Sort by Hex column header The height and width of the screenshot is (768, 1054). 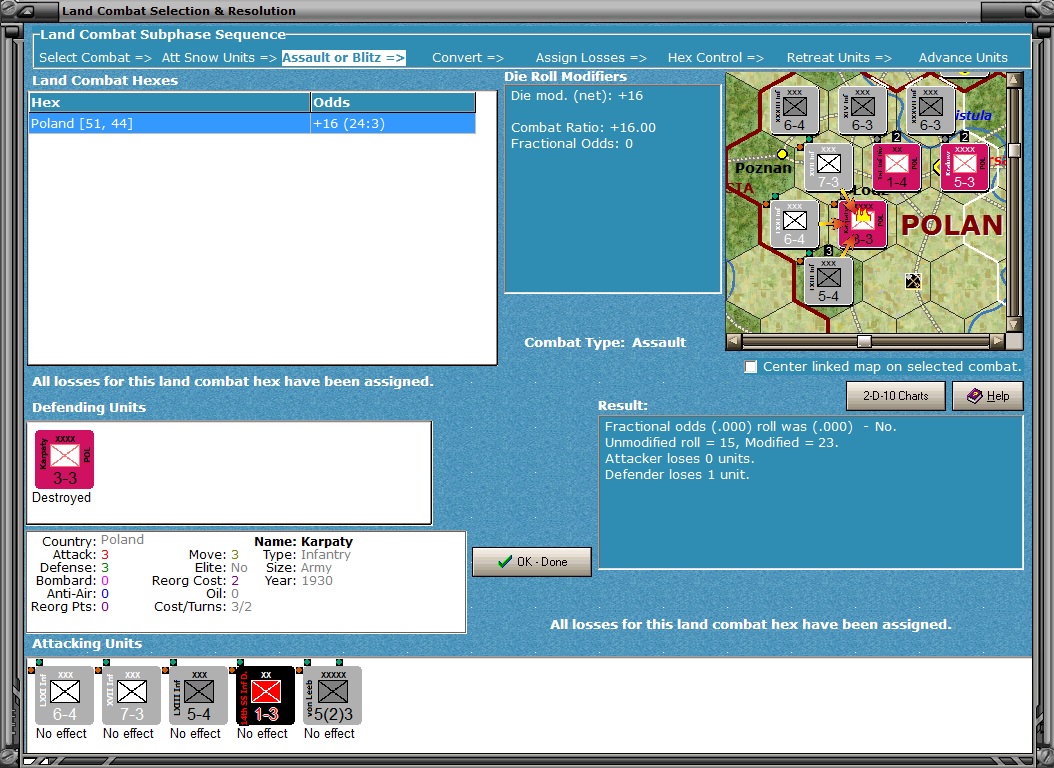click(169, 102)
